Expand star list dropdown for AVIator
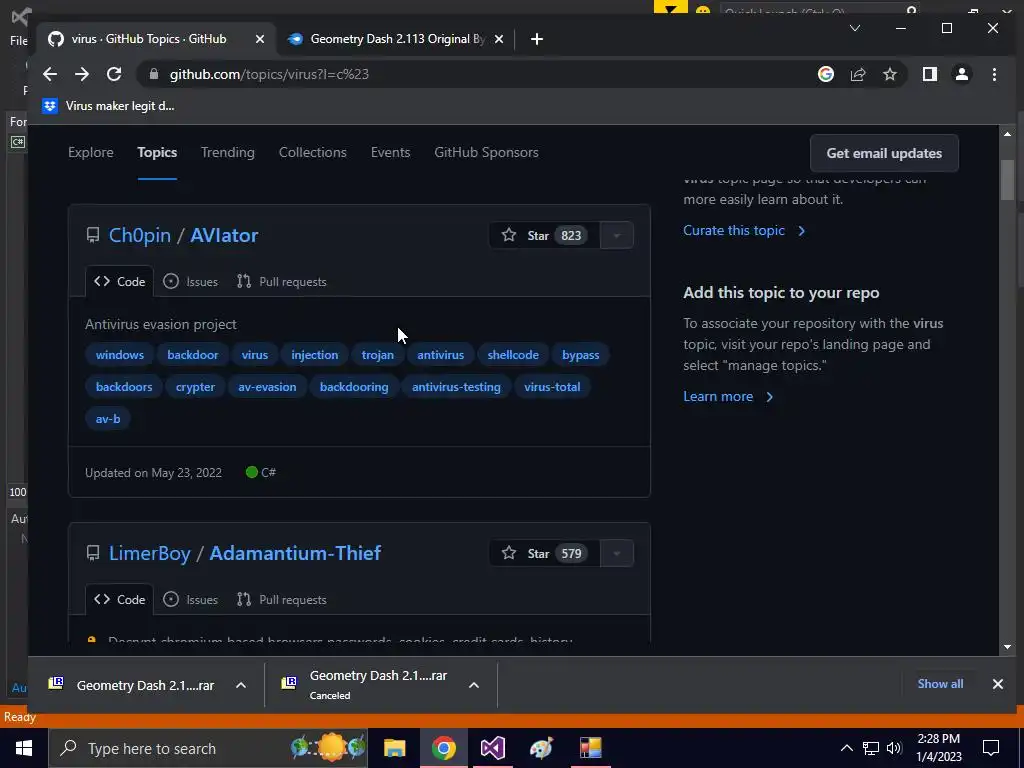This screenshot has height=768, width=1024. [x=616, y=236]
